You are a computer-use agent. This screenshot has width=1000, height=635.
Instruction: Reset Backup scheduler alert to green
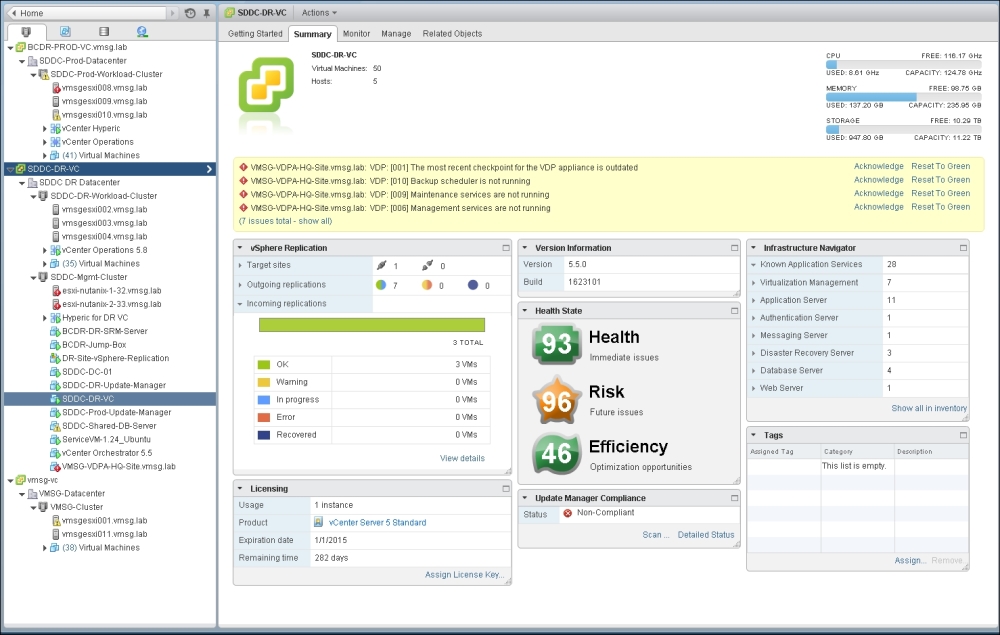[940, 180]
